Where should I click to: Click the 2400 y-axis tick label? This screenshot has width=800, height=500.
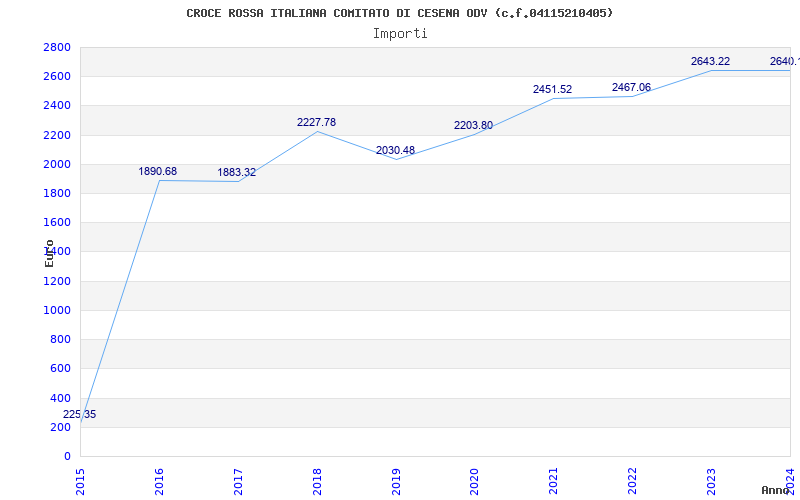pyautogui.click(x=57, y=106)
